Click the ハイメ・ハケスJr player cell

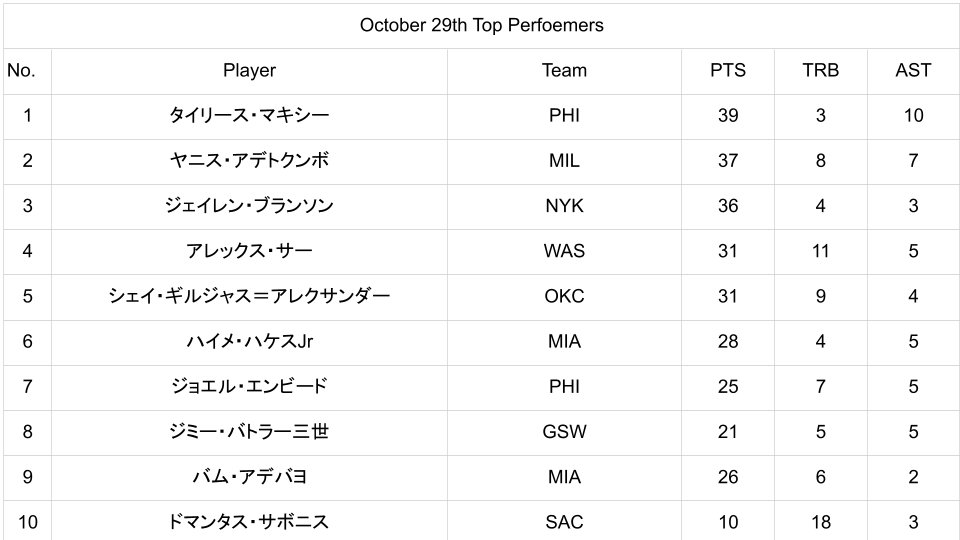[249, 341]
